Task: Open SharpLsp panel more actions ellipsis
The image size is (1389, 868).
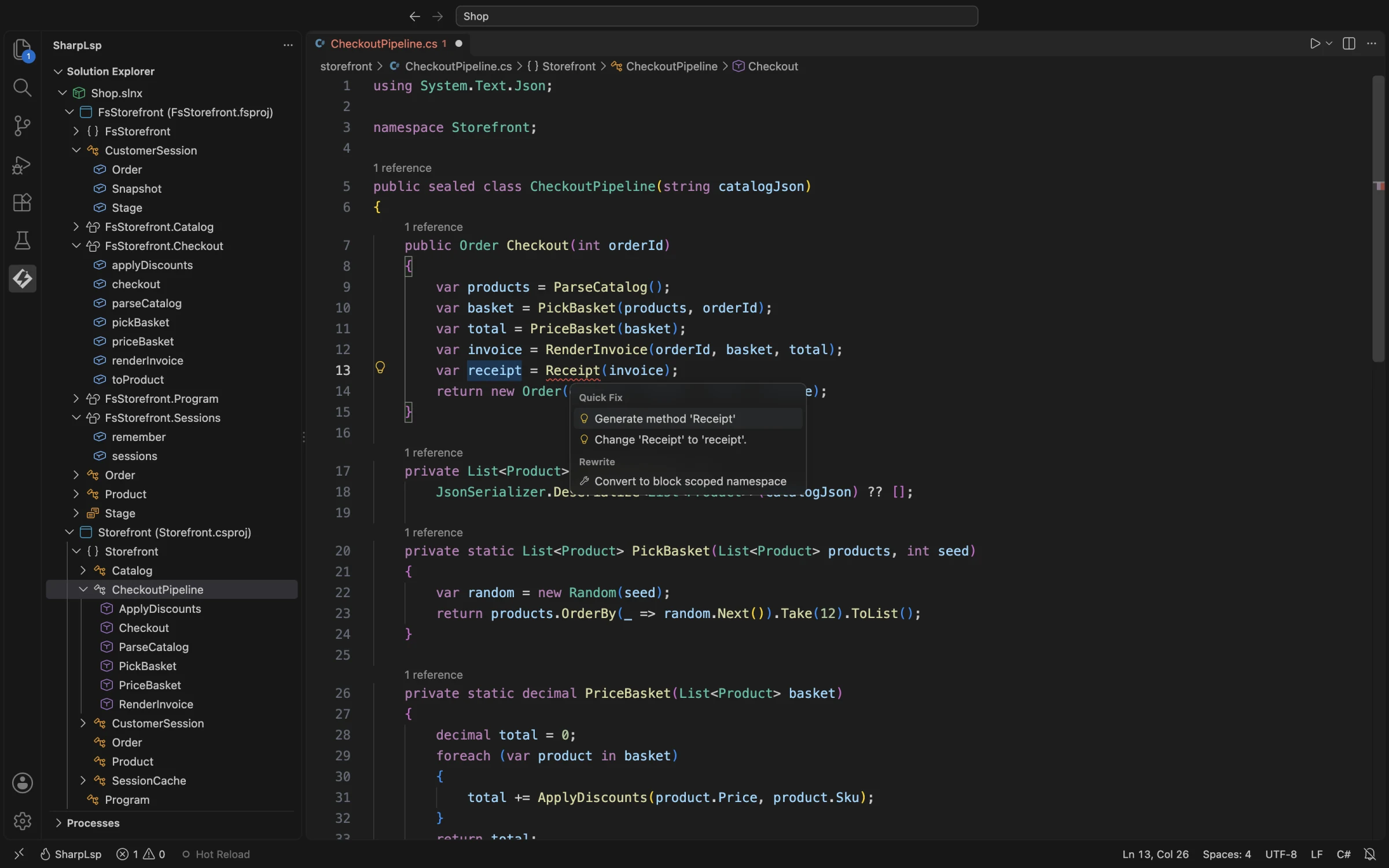Action: [288, 45]
